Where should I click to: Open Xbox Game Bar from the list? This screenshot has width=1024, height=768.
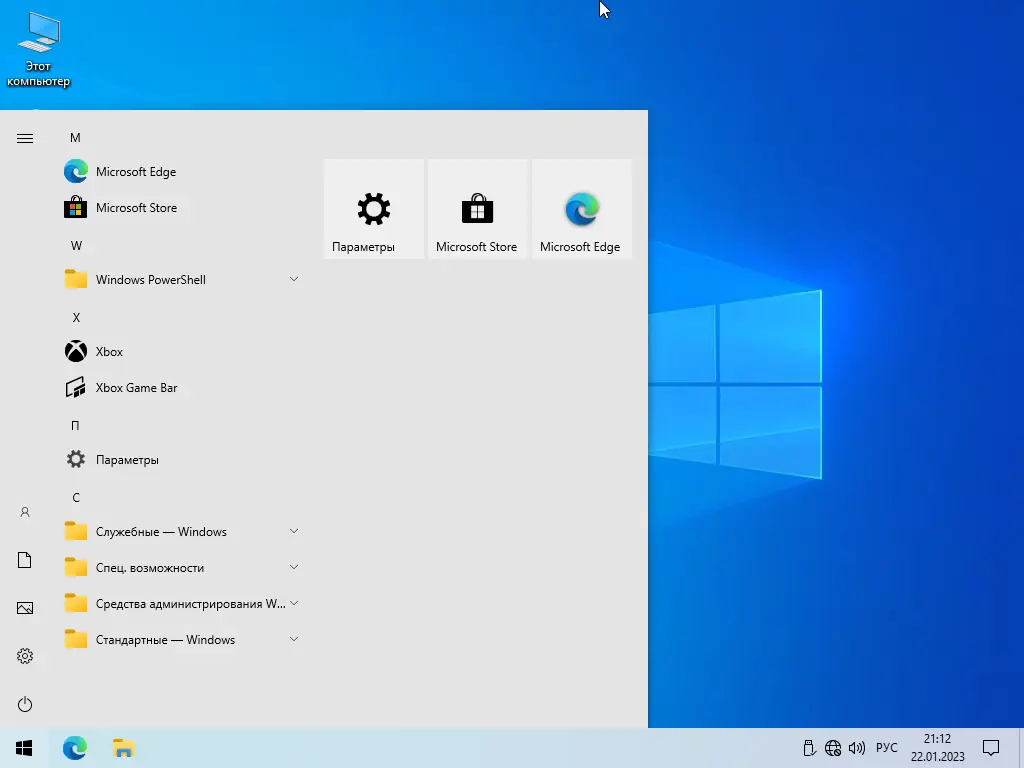click(x=183, y=388)
